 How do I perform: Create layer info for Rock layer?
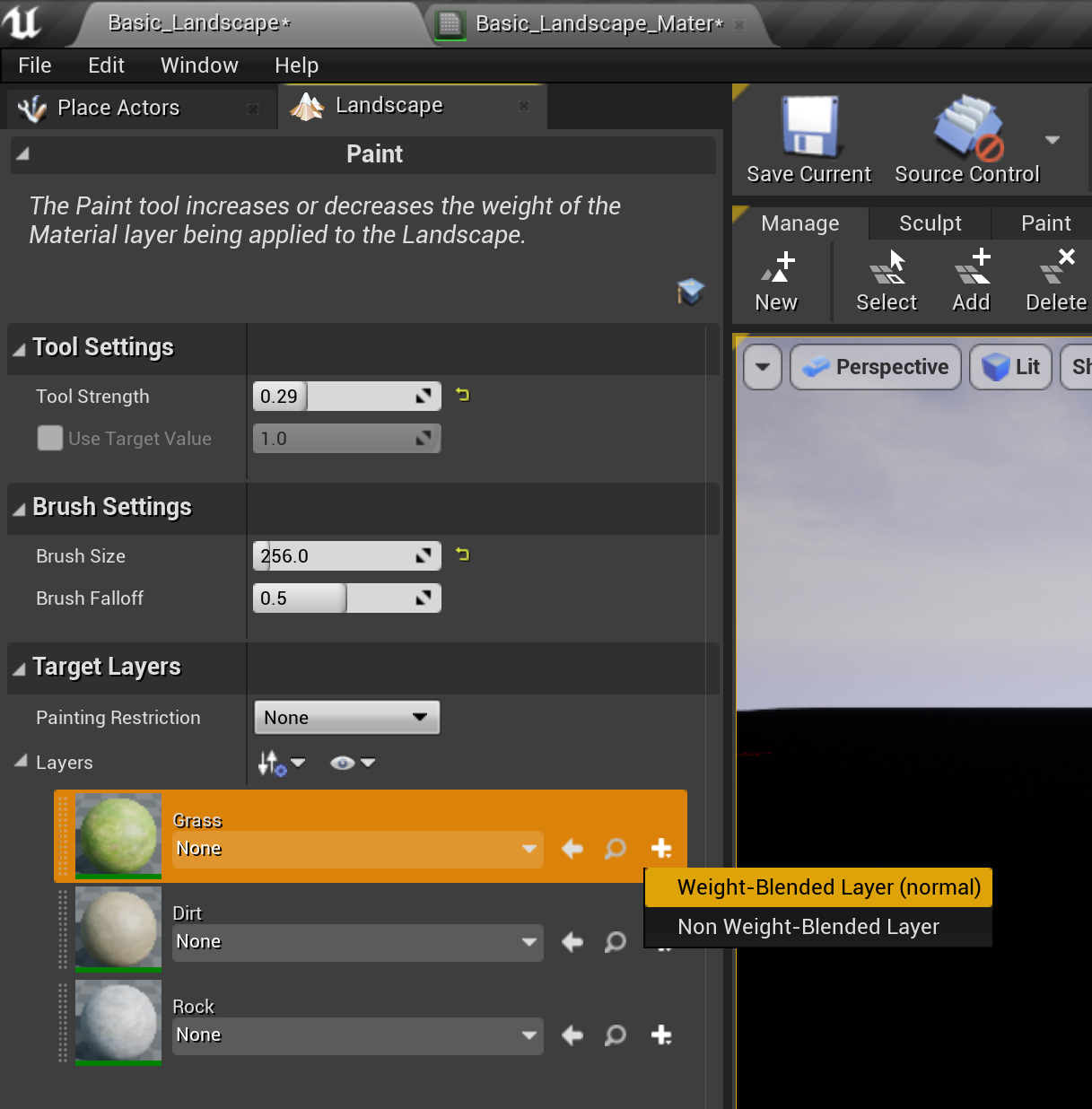[661, 1035]
